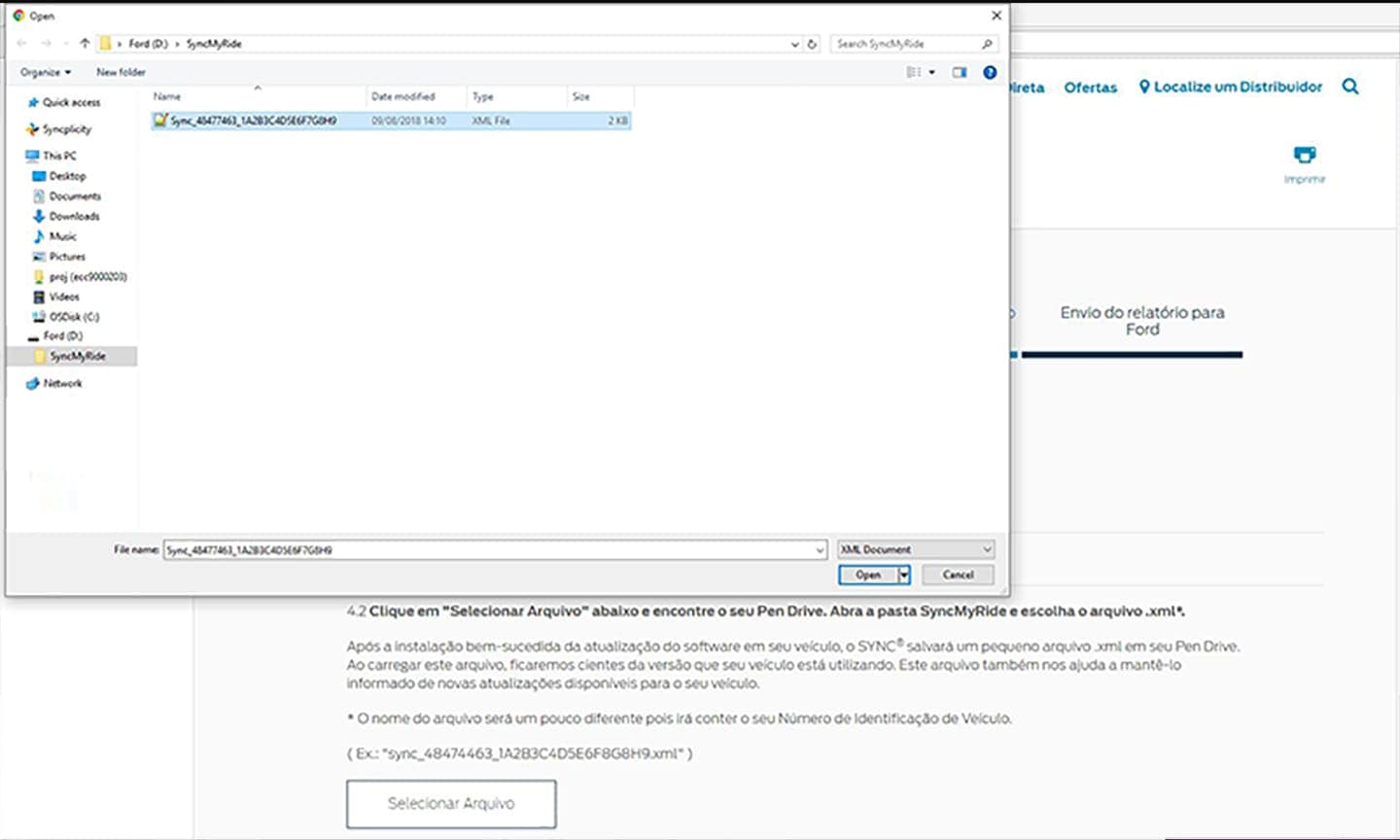Click the refresh icon beside address bar

(812, 44)
